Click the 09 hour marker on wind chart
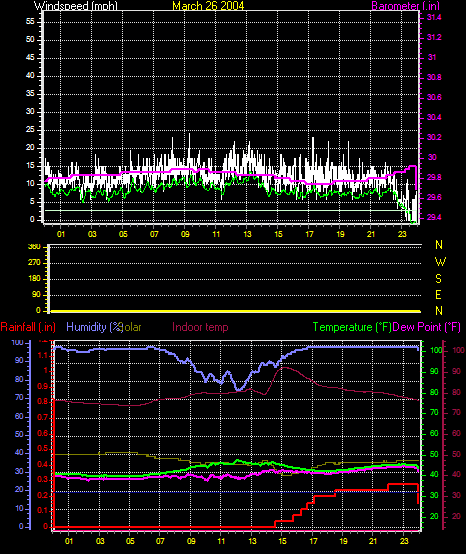 pos(185,234)
